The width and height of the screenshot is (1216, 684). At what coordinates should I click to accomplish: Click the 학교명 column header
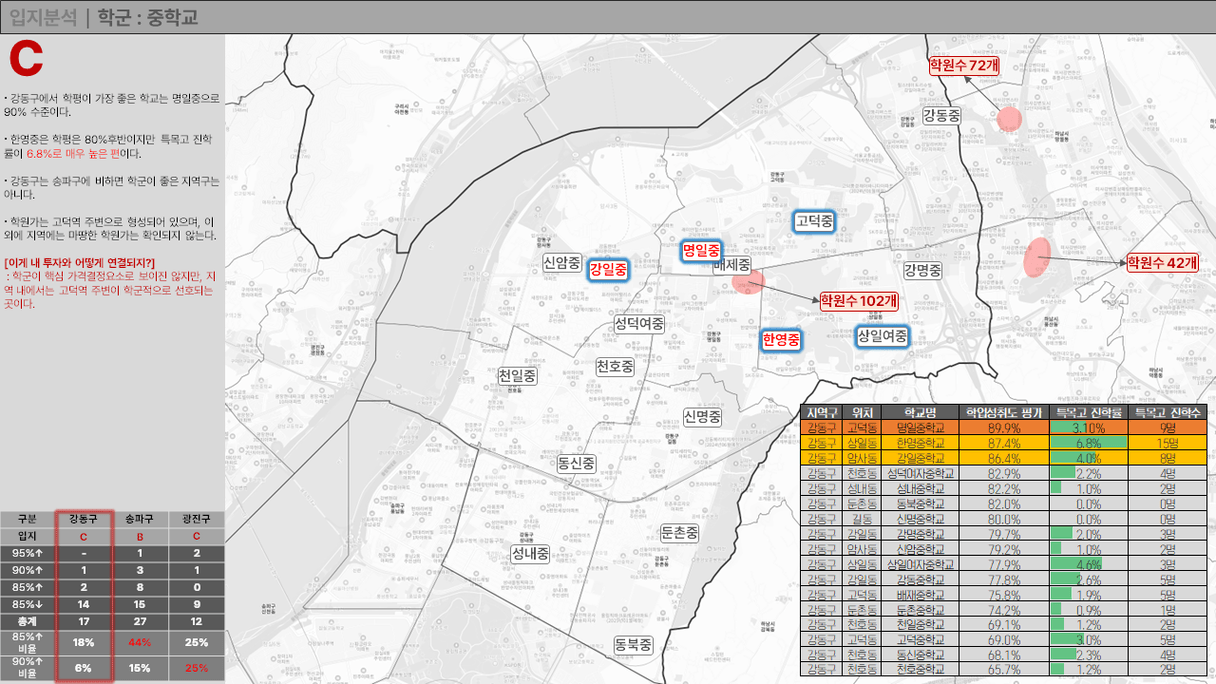pos(918,413)
